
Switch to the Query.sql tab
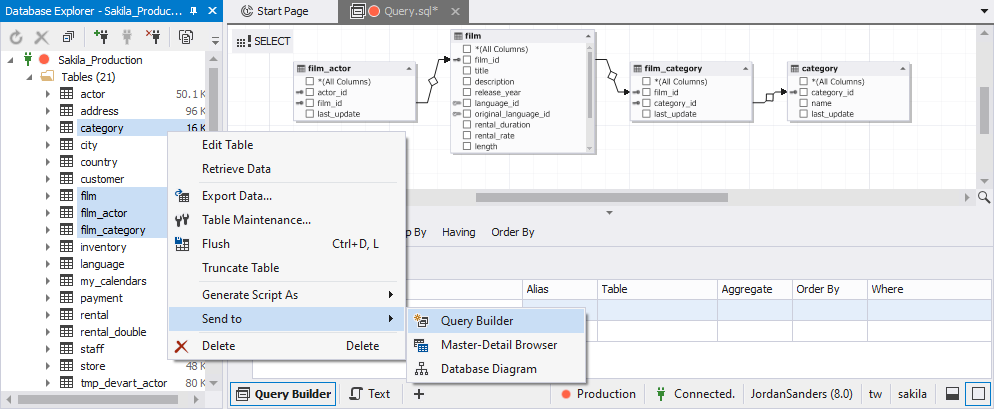click(x=403, y=11)
